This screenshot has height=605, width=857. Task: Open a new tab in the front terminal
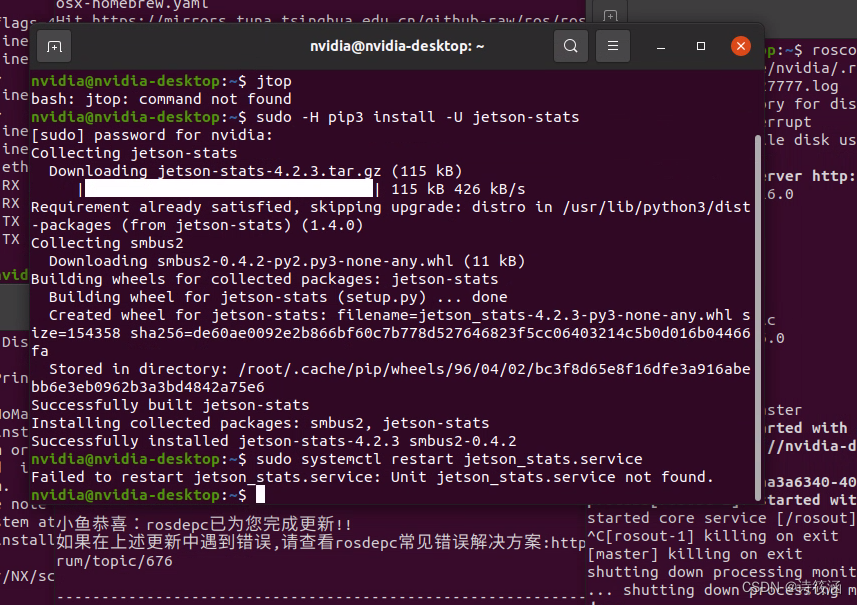[54, 46]
